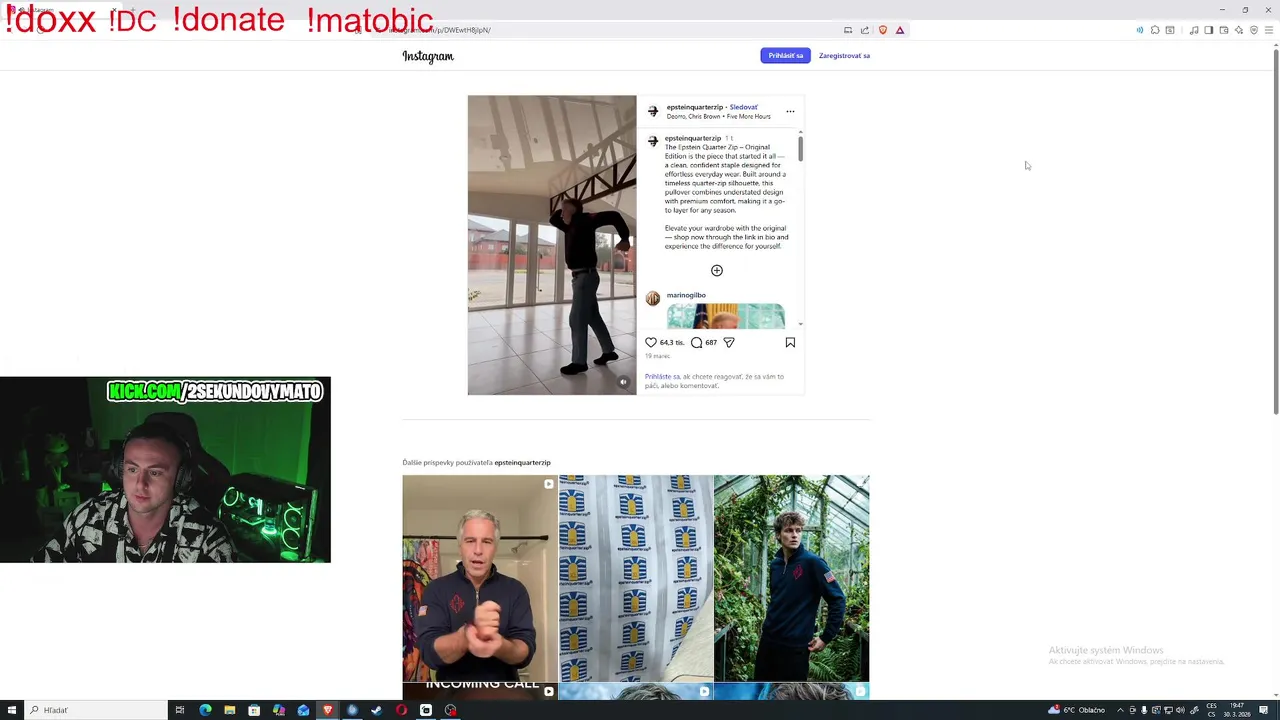The width and height of the screenshot is (1280, 720).
Task: Open File Explorer from the taskbar
Action: (229, 710)
